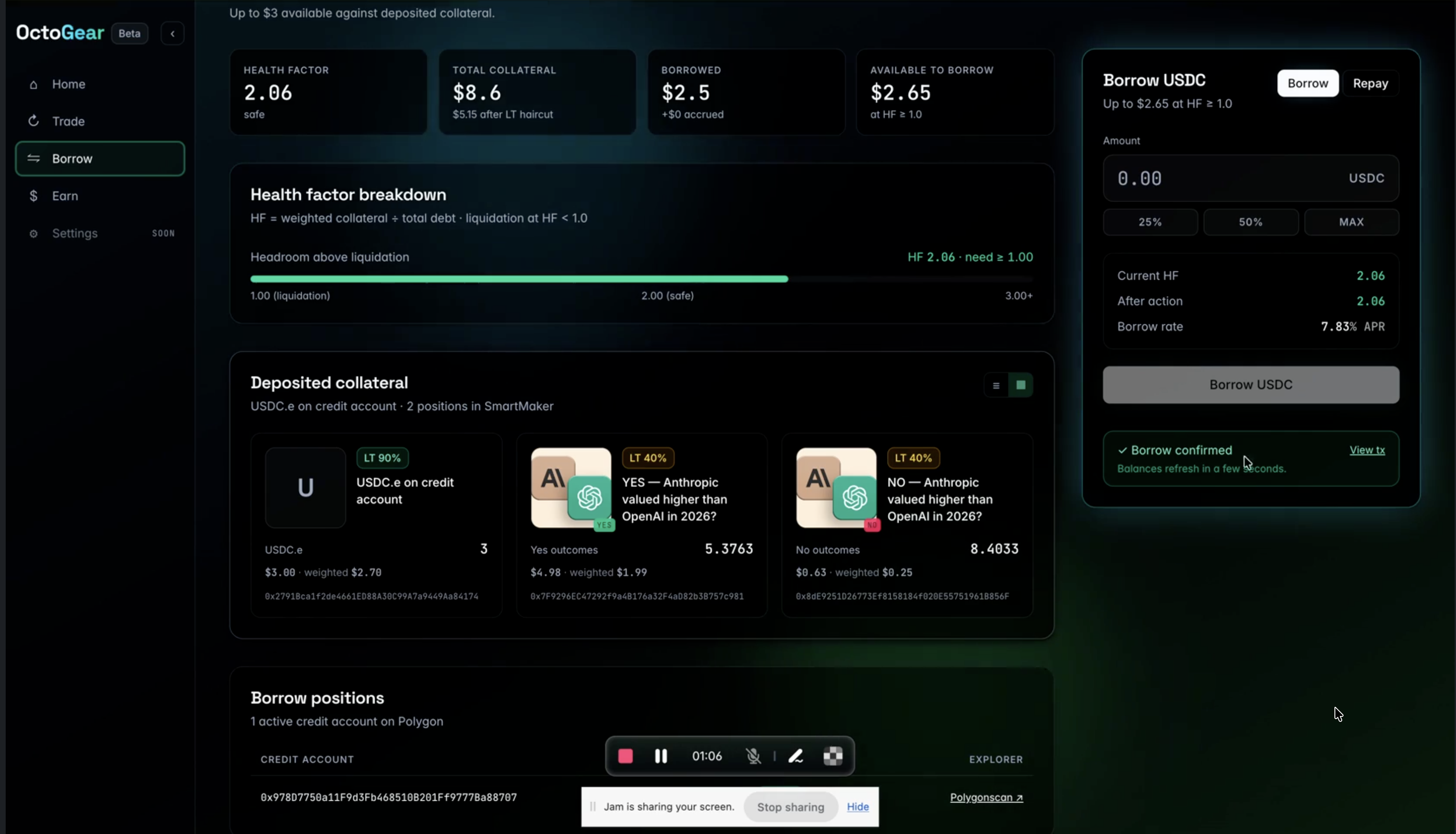Switch collateral to list view

(x=996, y=386)
